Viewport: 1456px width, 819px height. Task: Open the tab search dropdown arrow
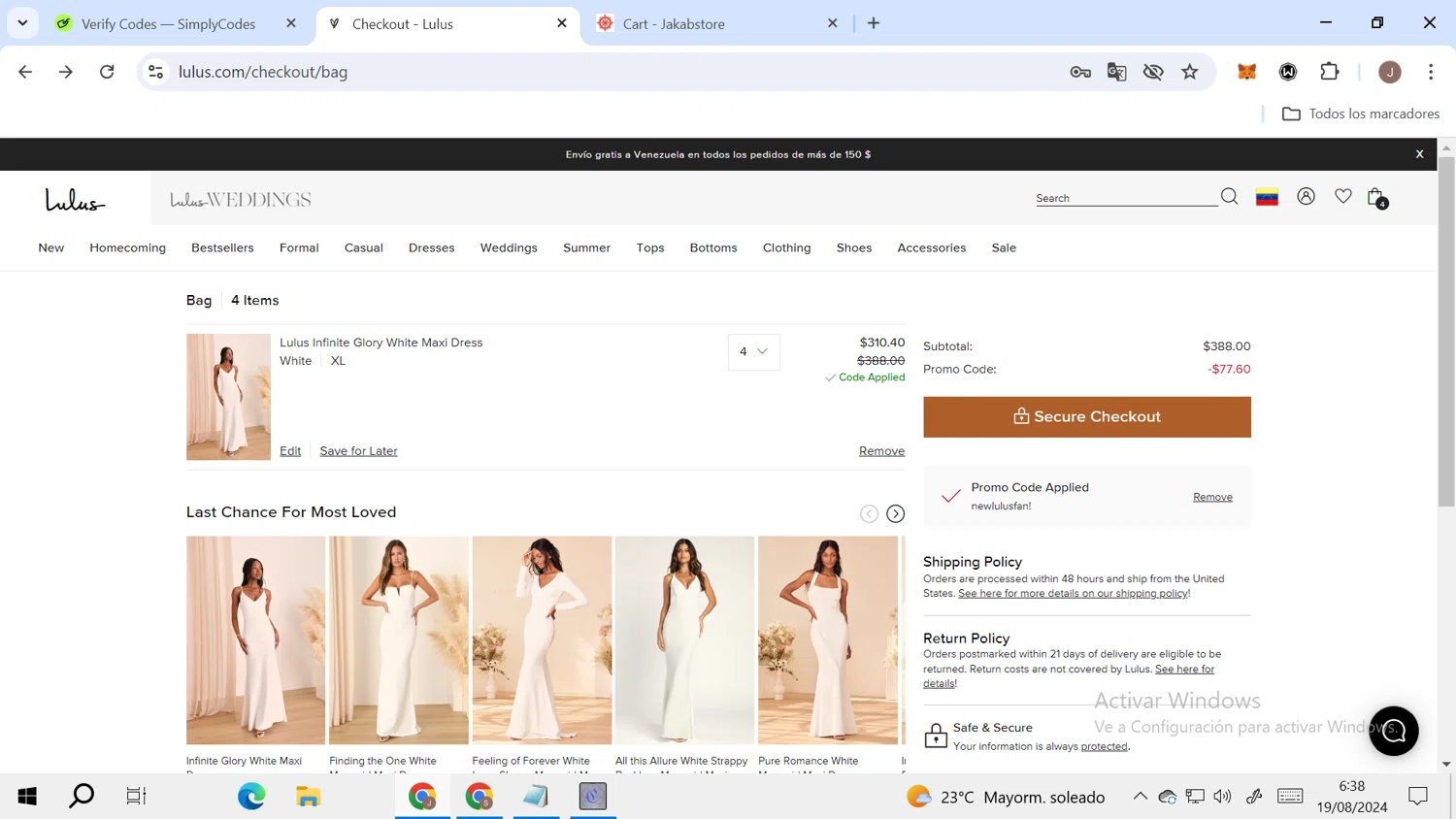(22, 23)
